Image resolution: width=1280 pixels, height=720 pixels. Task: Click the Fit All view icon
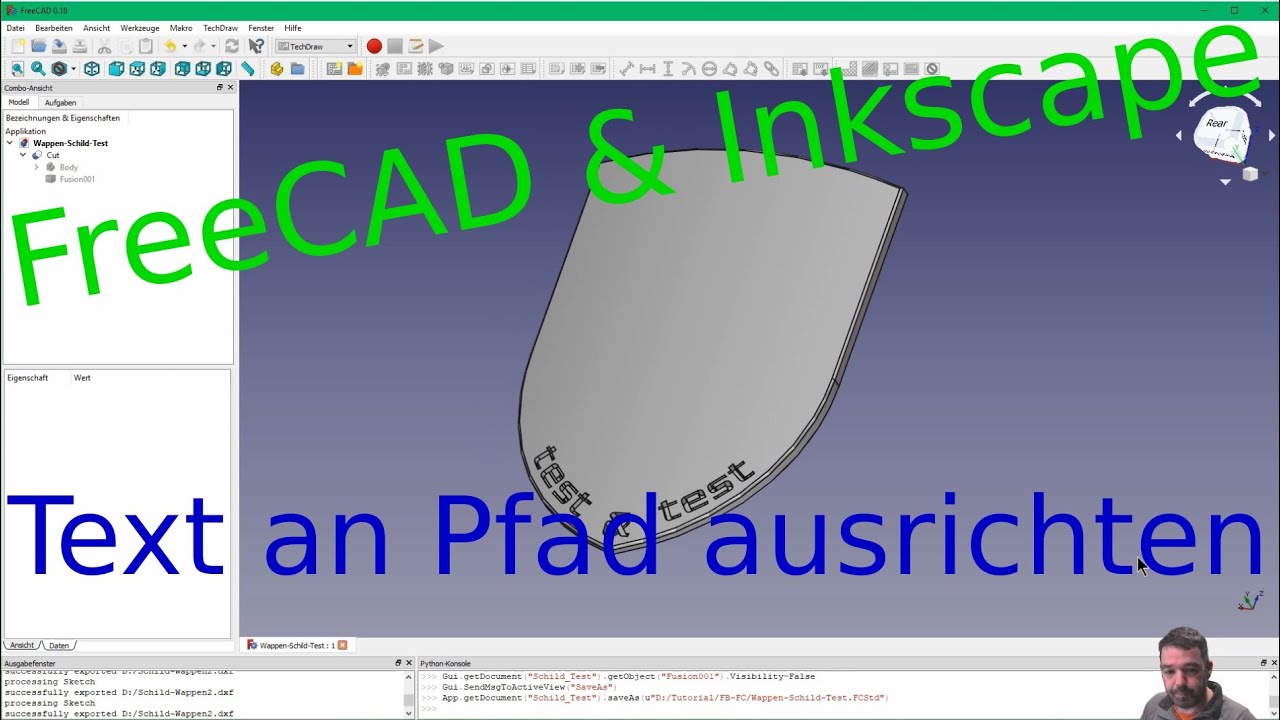(17, 69)
